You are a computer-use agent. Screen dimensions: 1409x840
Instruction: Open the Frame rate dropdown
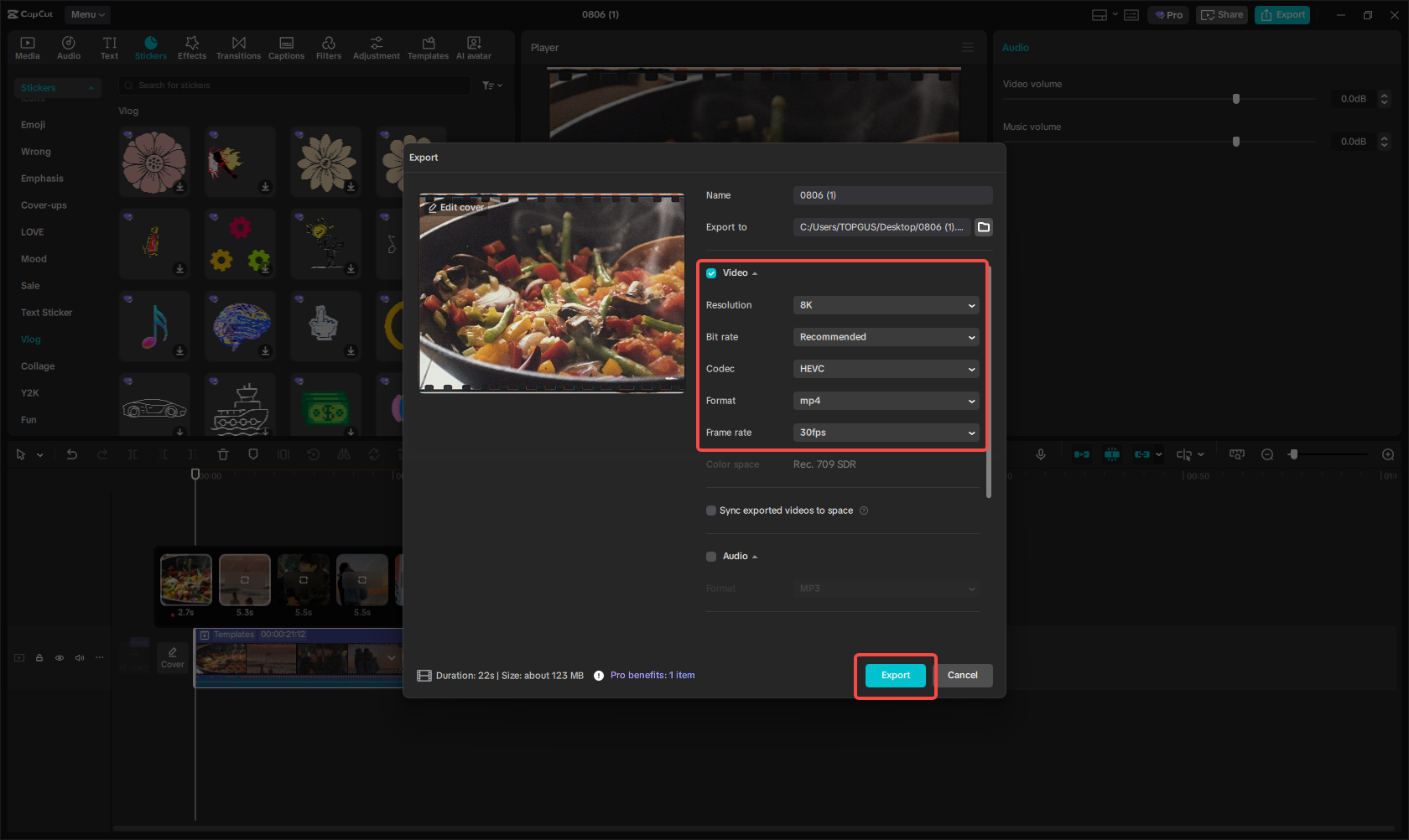pos(886,433)
